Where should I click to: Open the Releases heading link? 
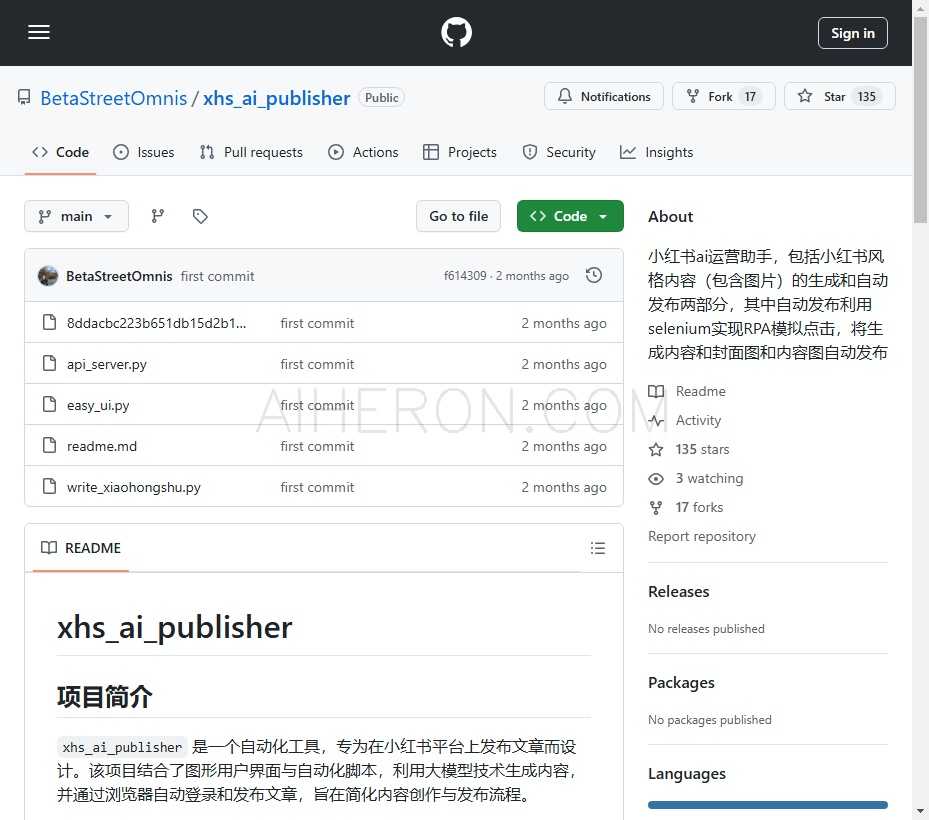678,591
